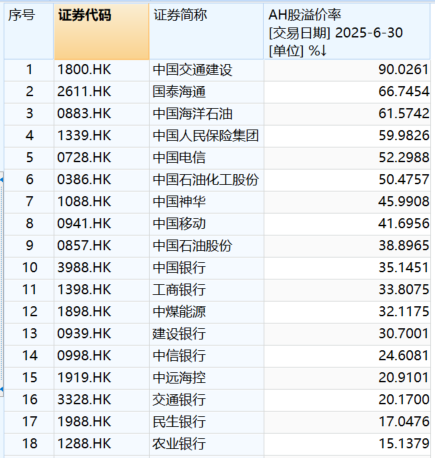Sort by AH股溢价率 column header

(x=347, y=32)
